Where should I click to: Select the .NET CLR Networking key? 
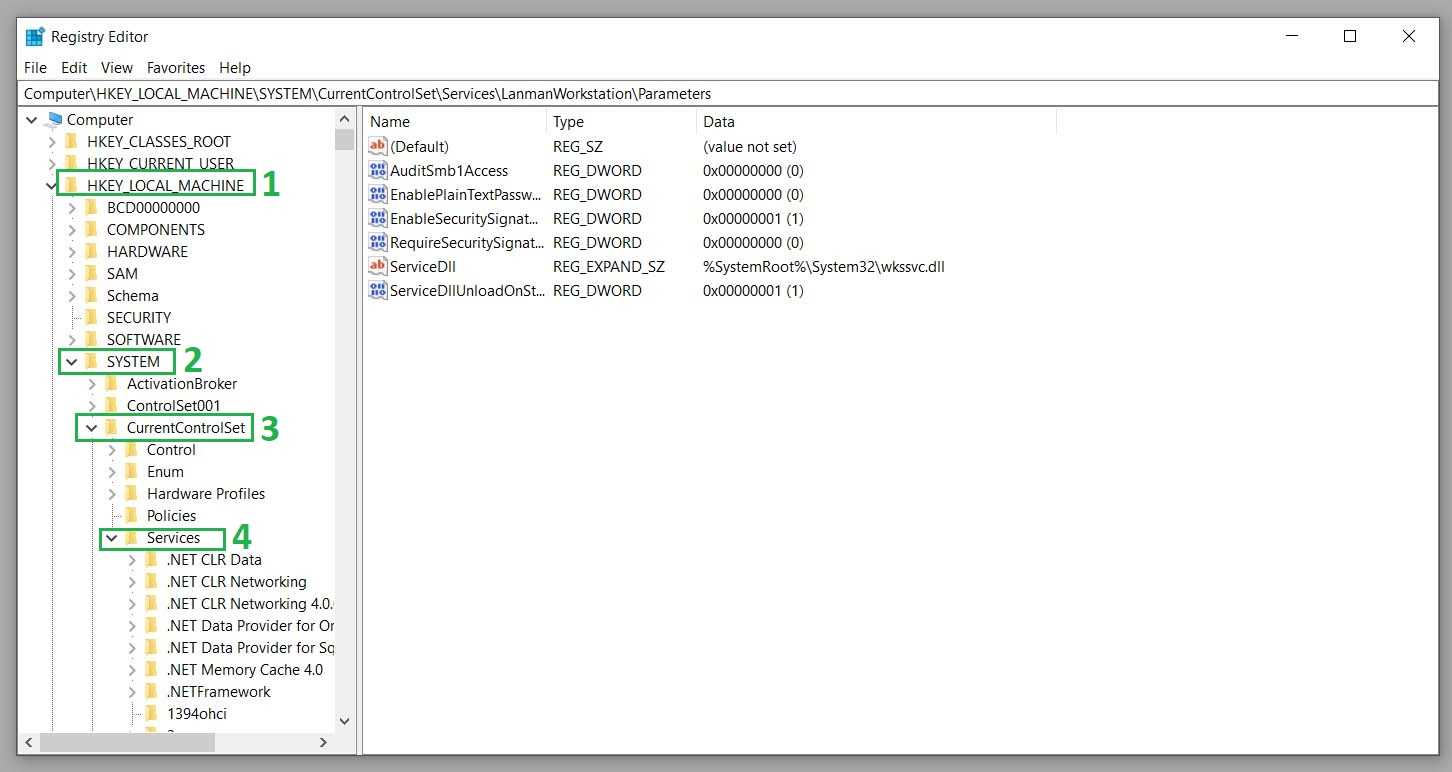tap(237, 582)
